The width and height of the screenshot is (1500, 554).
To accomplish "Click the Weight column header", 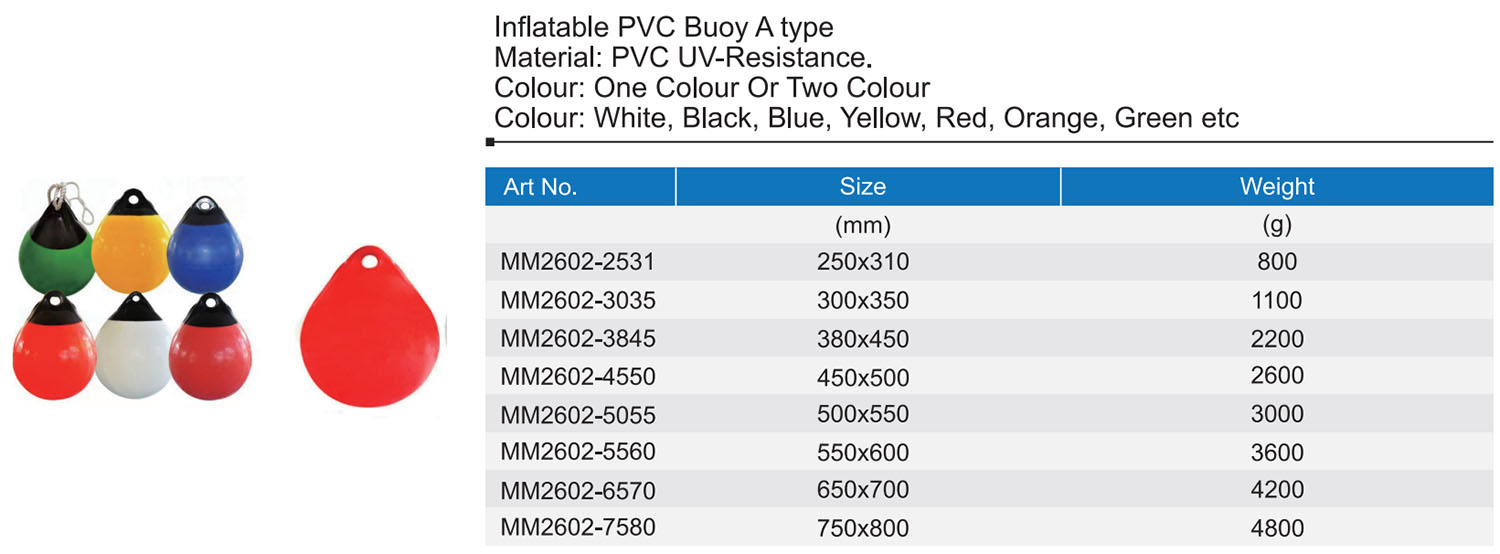I will pos(1277,187).
